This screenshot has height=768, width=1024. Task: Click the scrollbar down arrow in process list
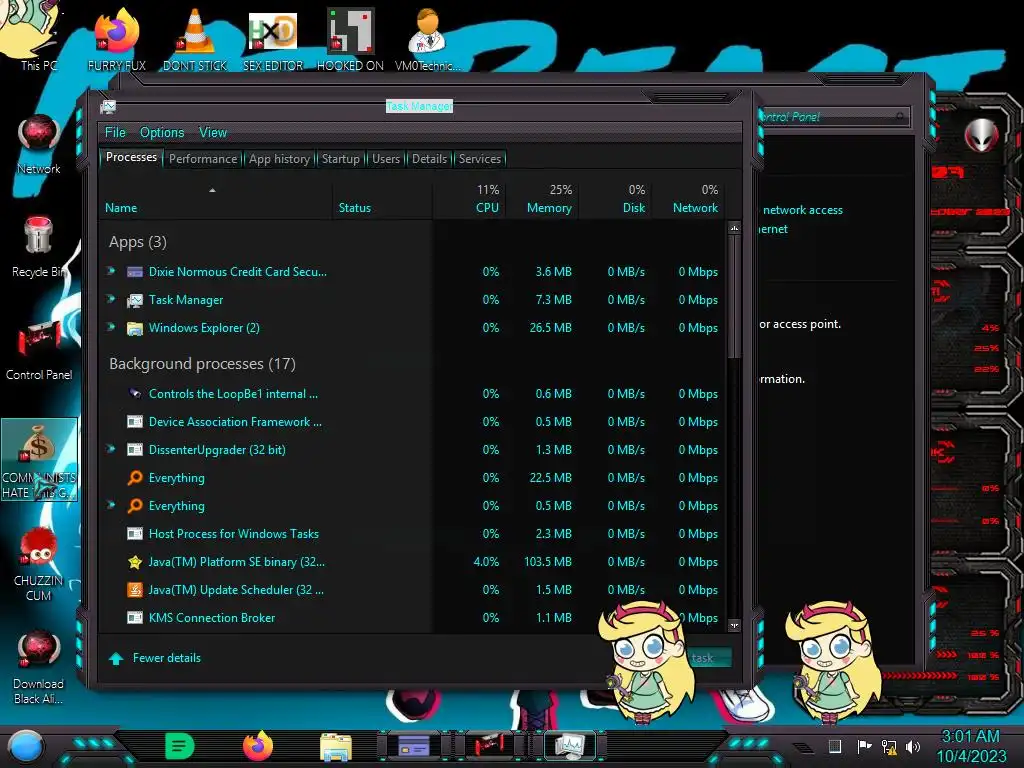(734, 626)
